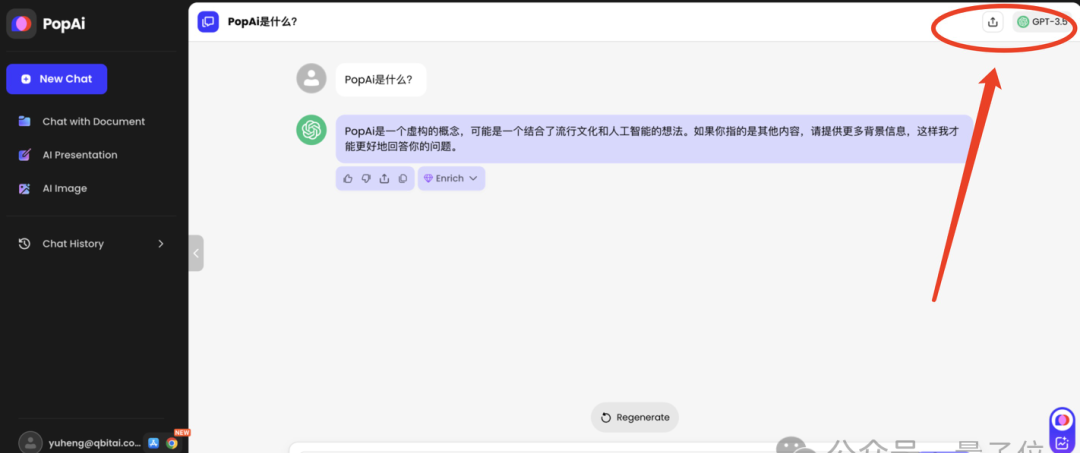Click the chat title "PopAi是什么?" in the header
This screenshot has width=1080, height=453.
point(262,22)
